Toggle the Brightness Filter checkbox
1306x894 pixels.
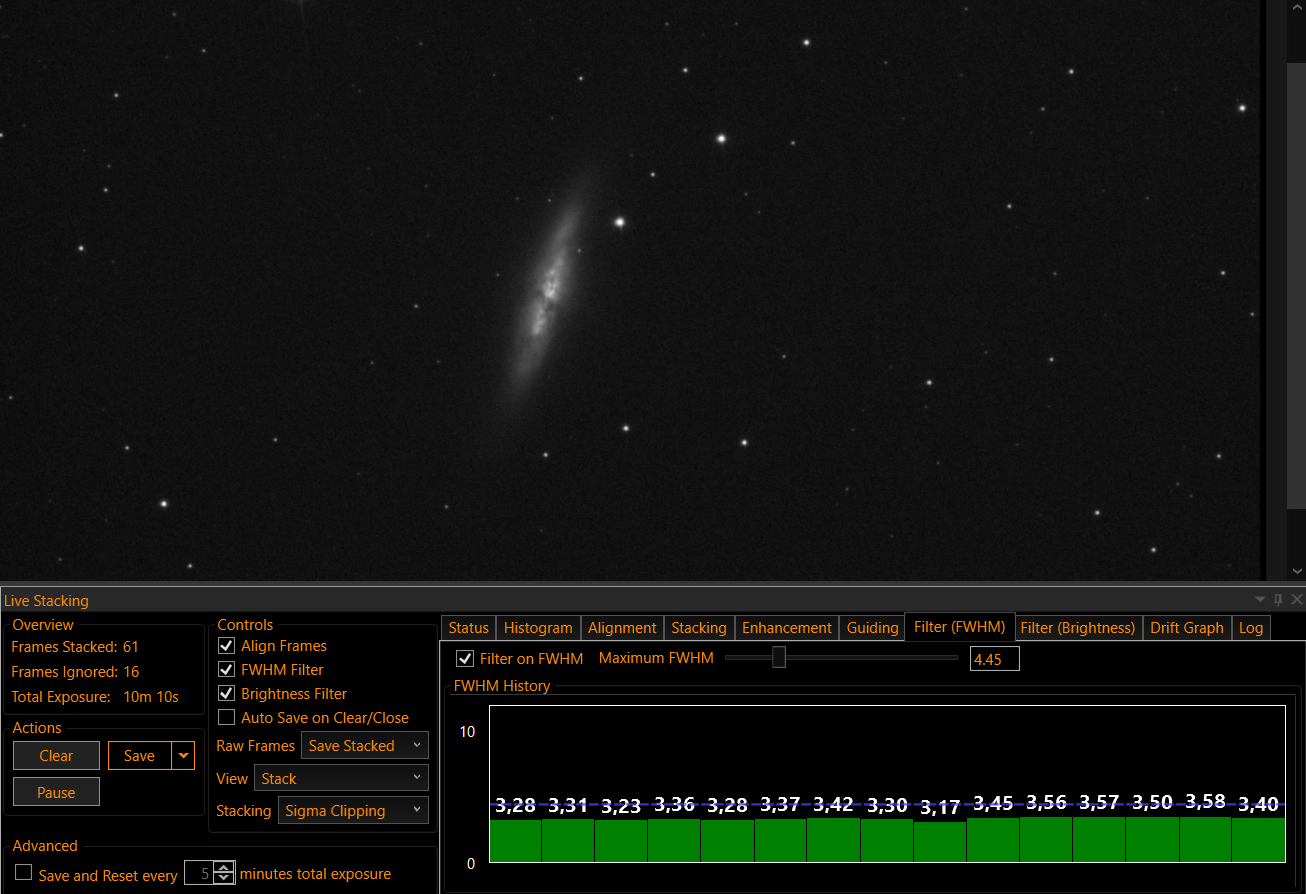pos(226,694)
